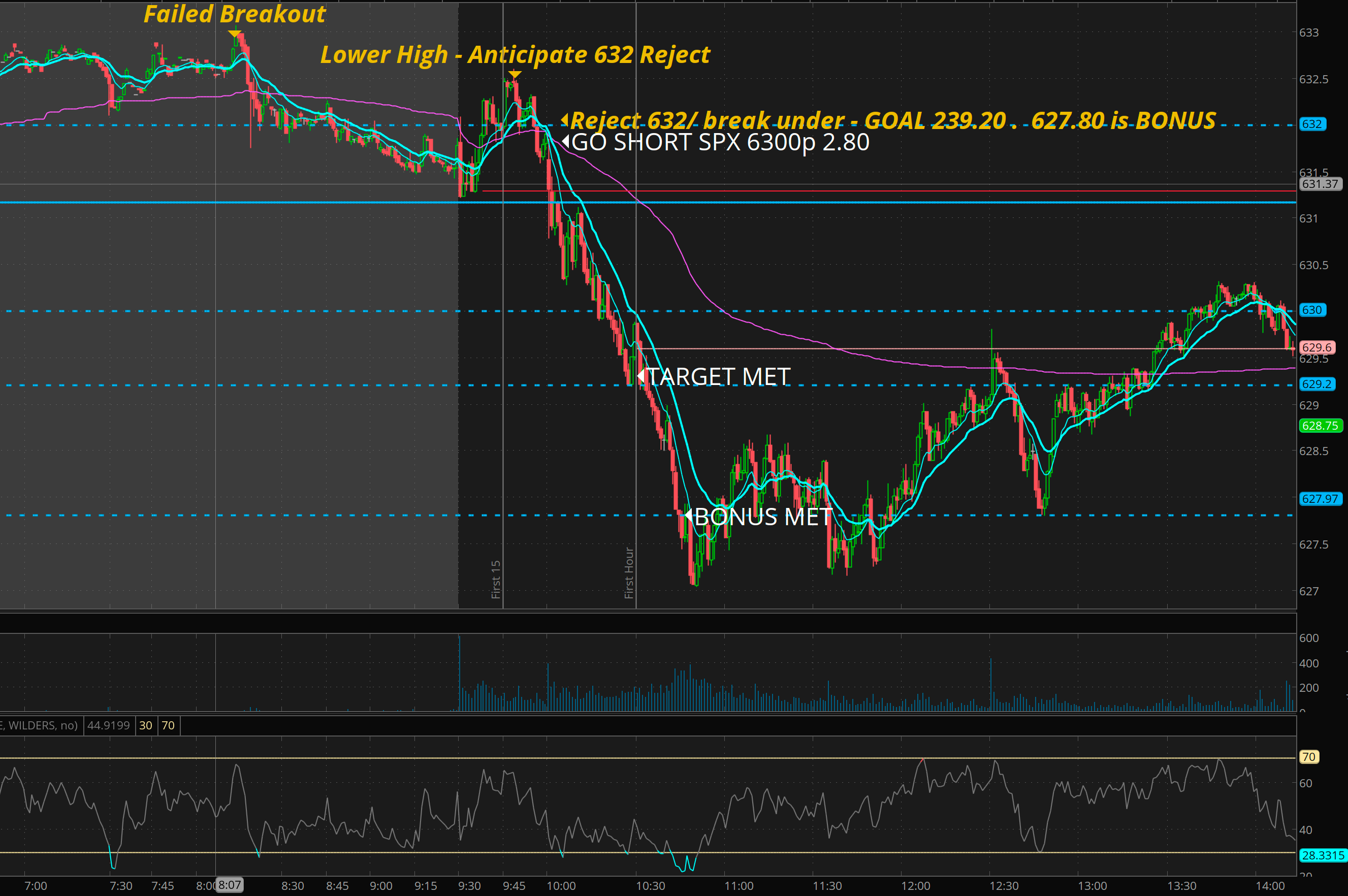Click the arrow marker beside BONUS MET
The image size is (1348, 896).
click(x=689, y=516)
